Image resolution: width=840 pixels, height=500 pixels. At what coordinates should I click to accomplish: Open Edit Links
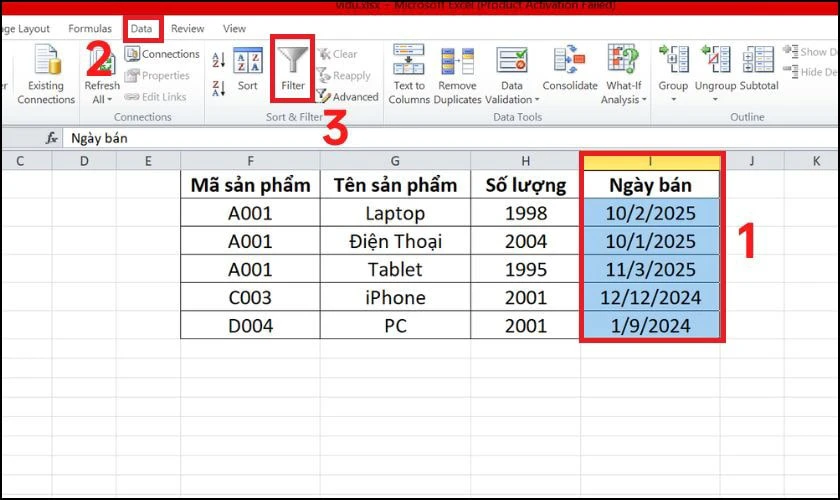155,96
